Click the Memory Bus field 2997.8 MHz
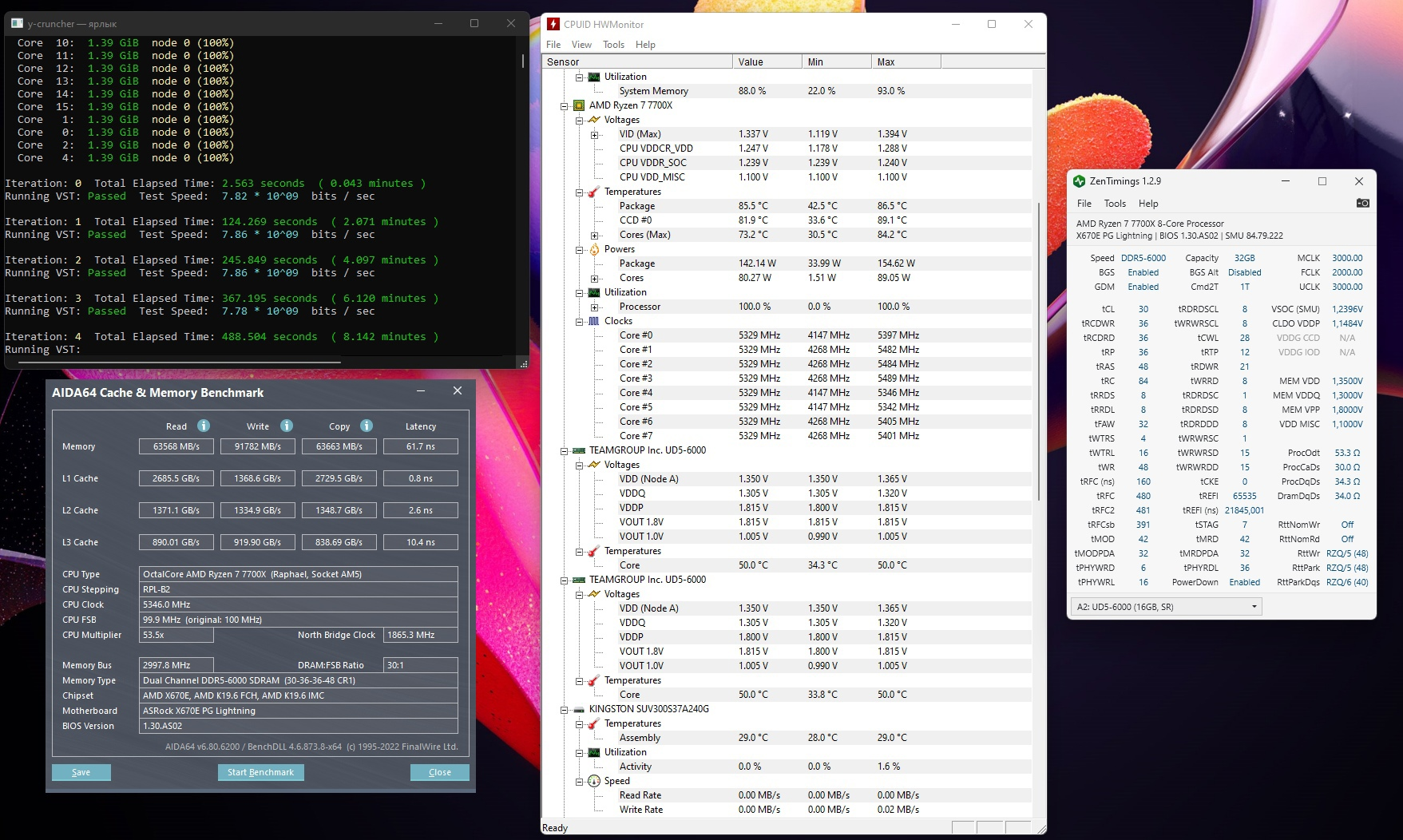This screenshot has width=1403, height=840. pos(176,665)
